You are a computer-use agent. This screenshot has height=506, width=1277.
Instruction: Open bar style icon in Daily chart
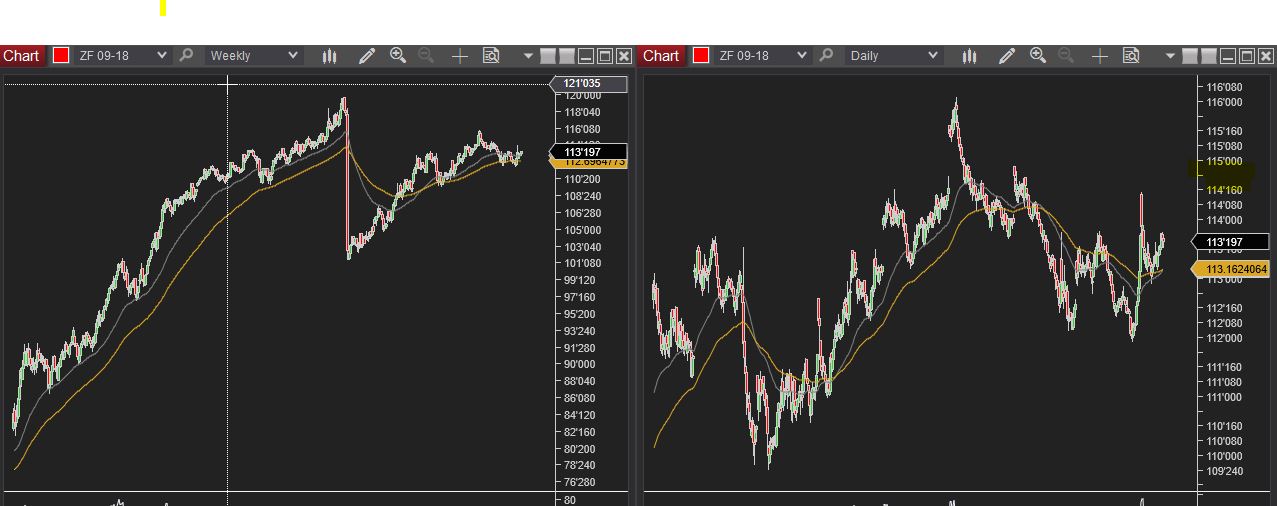969,56
